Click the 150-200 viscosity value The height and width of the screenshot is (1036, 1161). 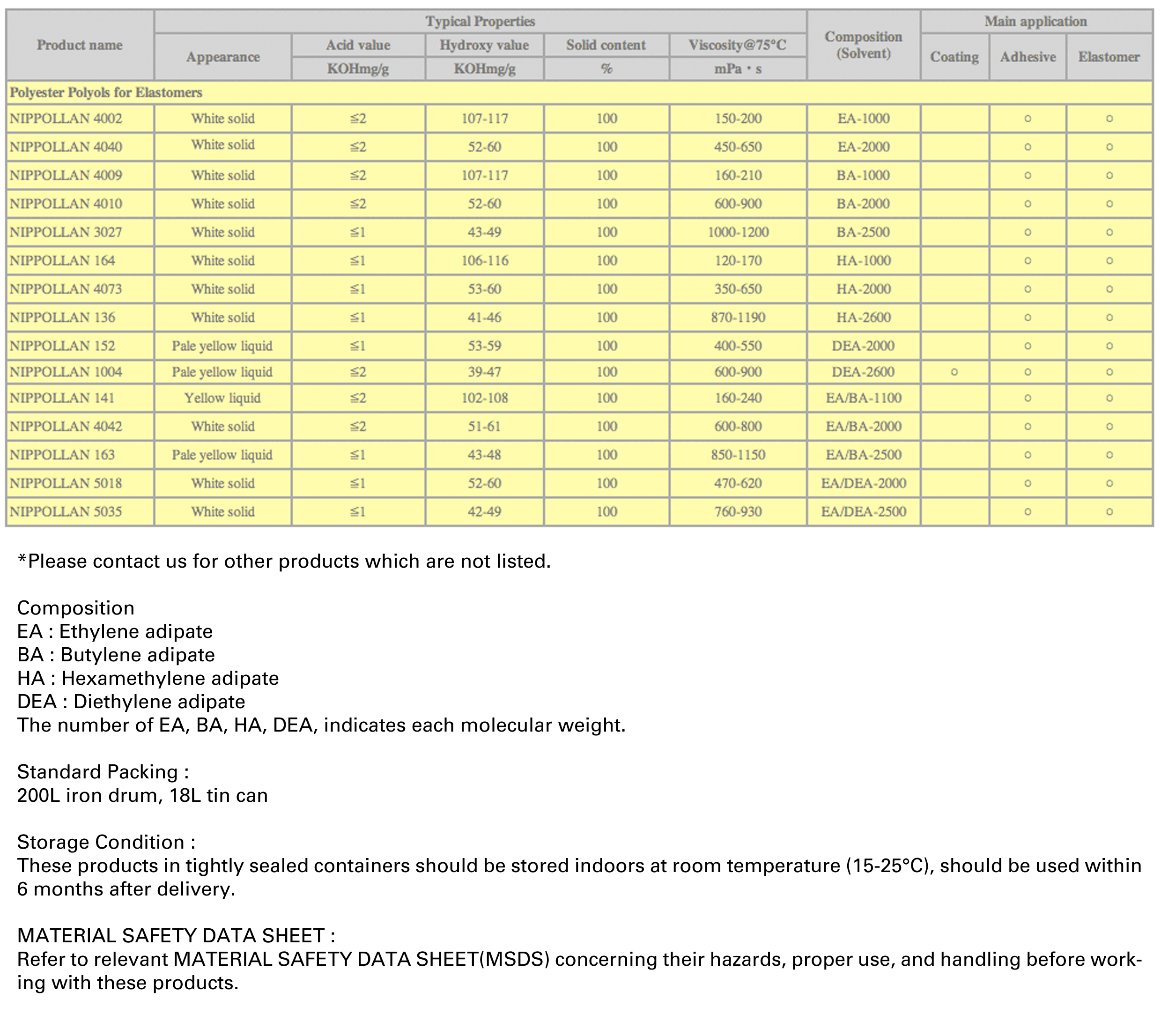click(738, 118)
